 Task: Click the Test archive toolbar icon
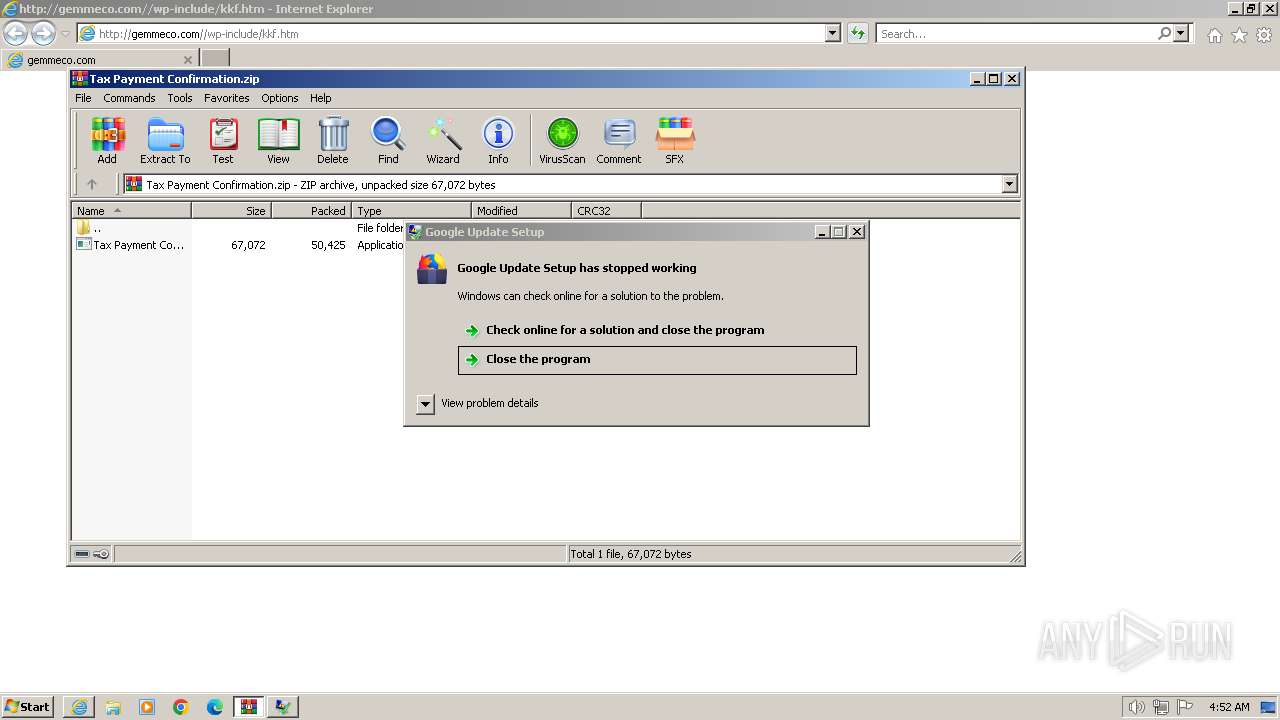(x=223, y=141)
